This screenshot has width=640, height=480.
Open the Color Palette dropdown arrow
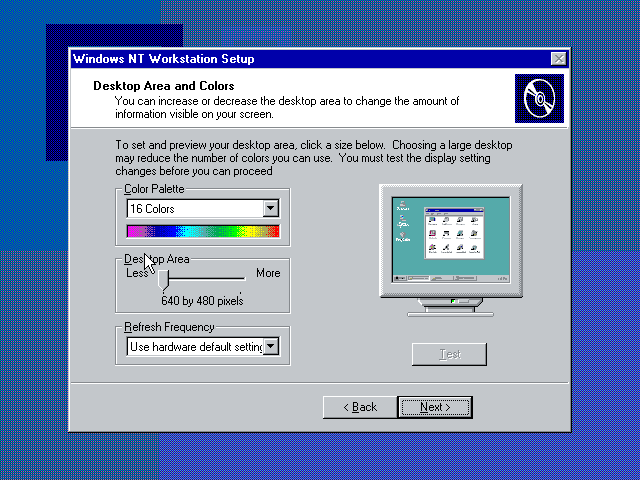pyautogui.click(x=271, y=209)
